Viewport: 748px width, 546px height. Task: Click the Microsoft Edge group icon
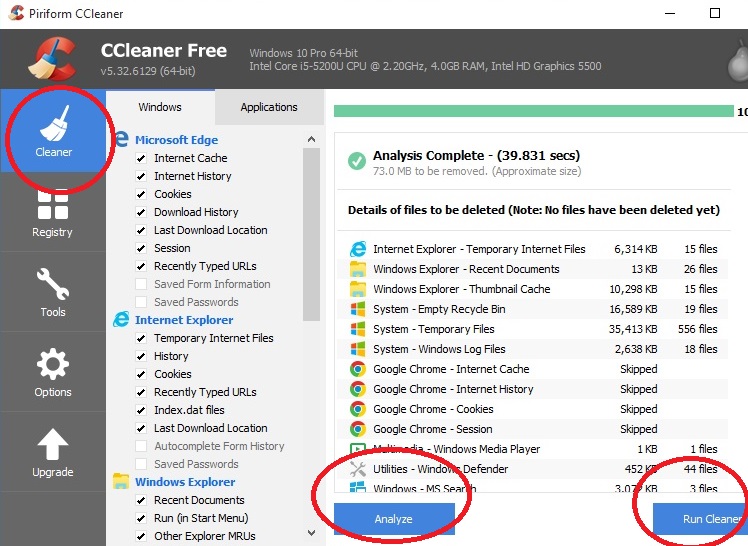pyautogui.click(x=122, y=139)
